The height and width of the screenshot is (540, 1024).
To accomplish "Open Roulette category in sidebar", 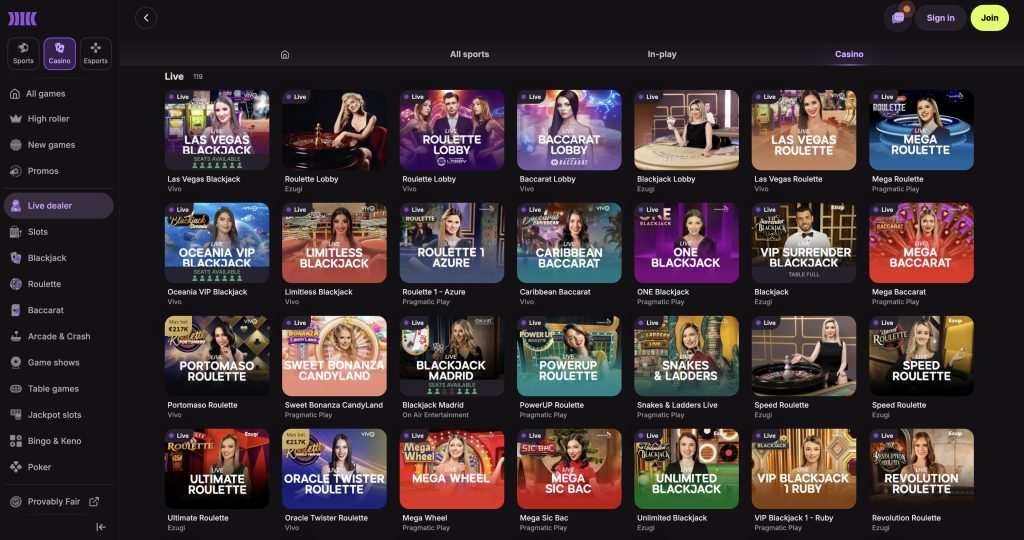I will point(57,284).
